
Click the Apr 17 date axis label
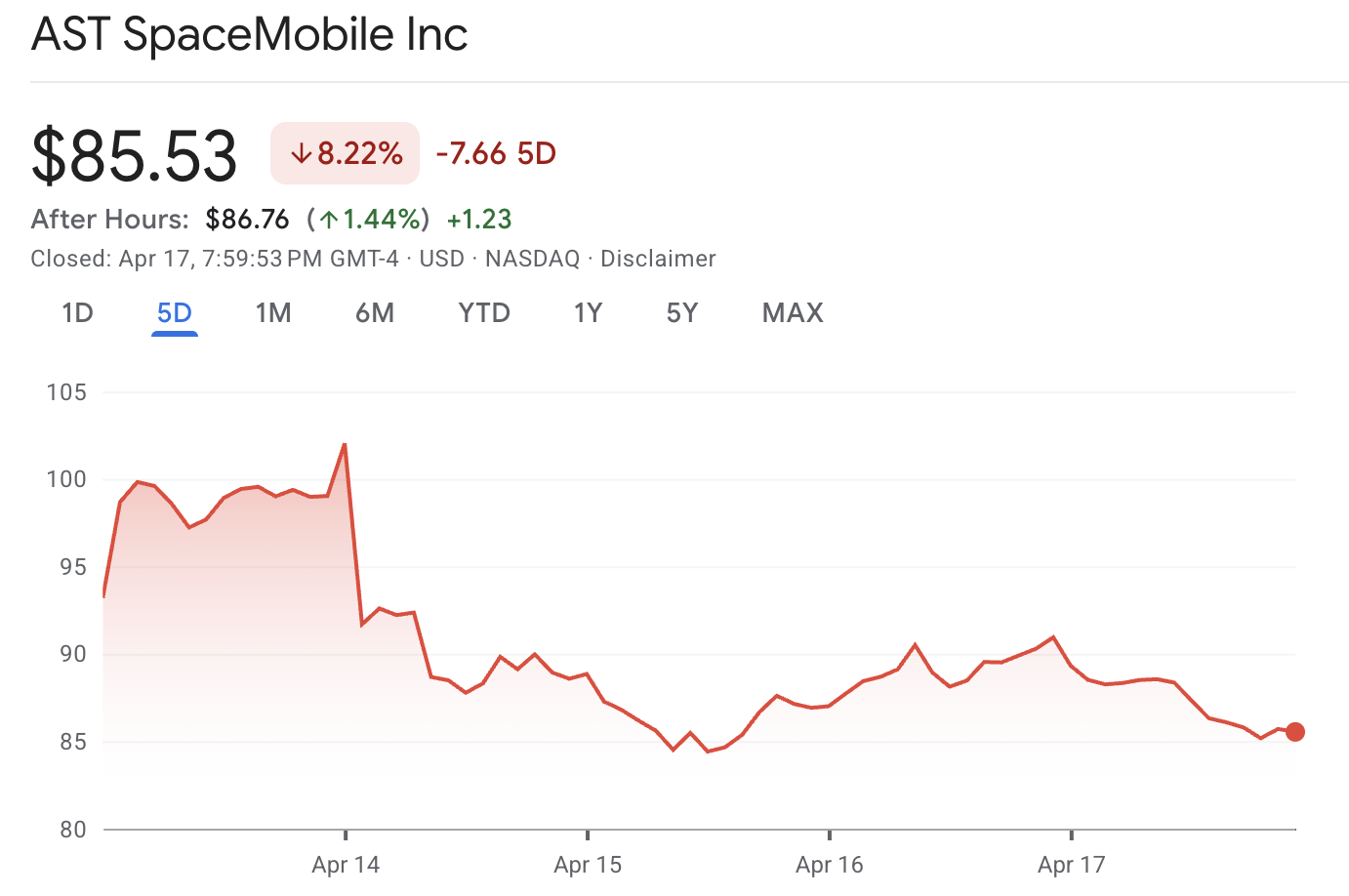1072,865
